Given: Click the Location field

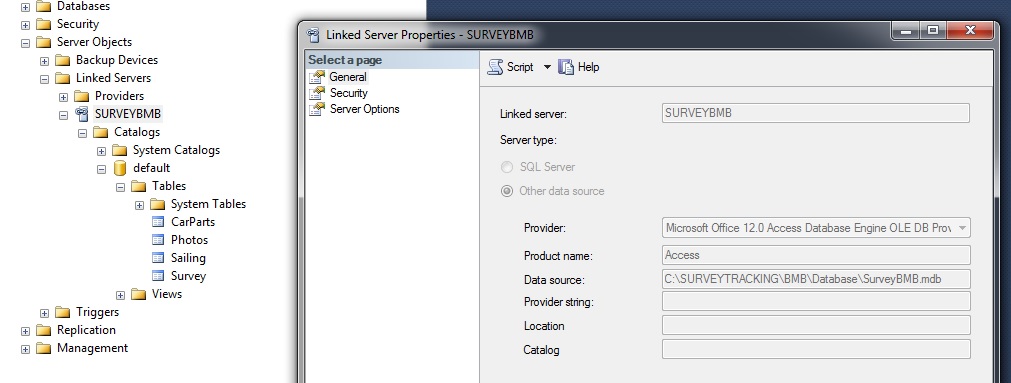Looking at the screenshot, I should click(816, 325).
